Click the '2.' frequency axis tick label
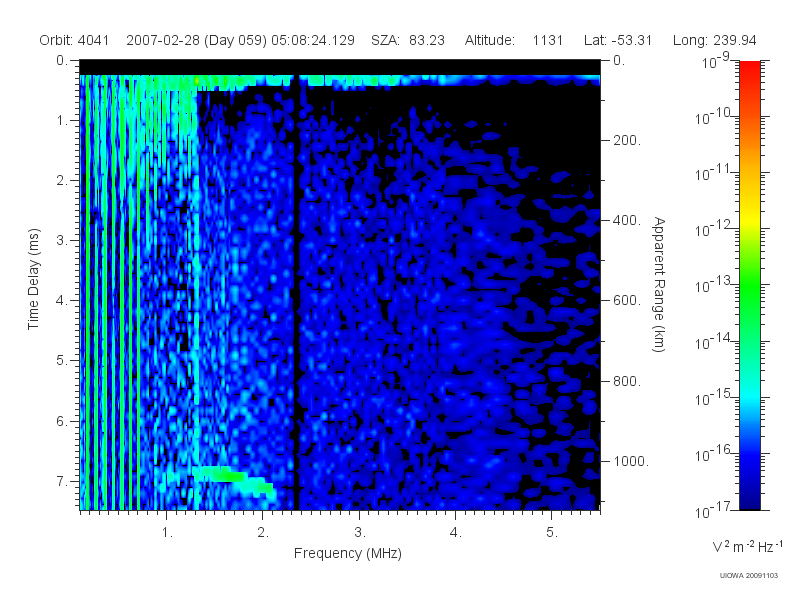The width and height of the screenshot is (800, 600). click(x=263, y=533)
